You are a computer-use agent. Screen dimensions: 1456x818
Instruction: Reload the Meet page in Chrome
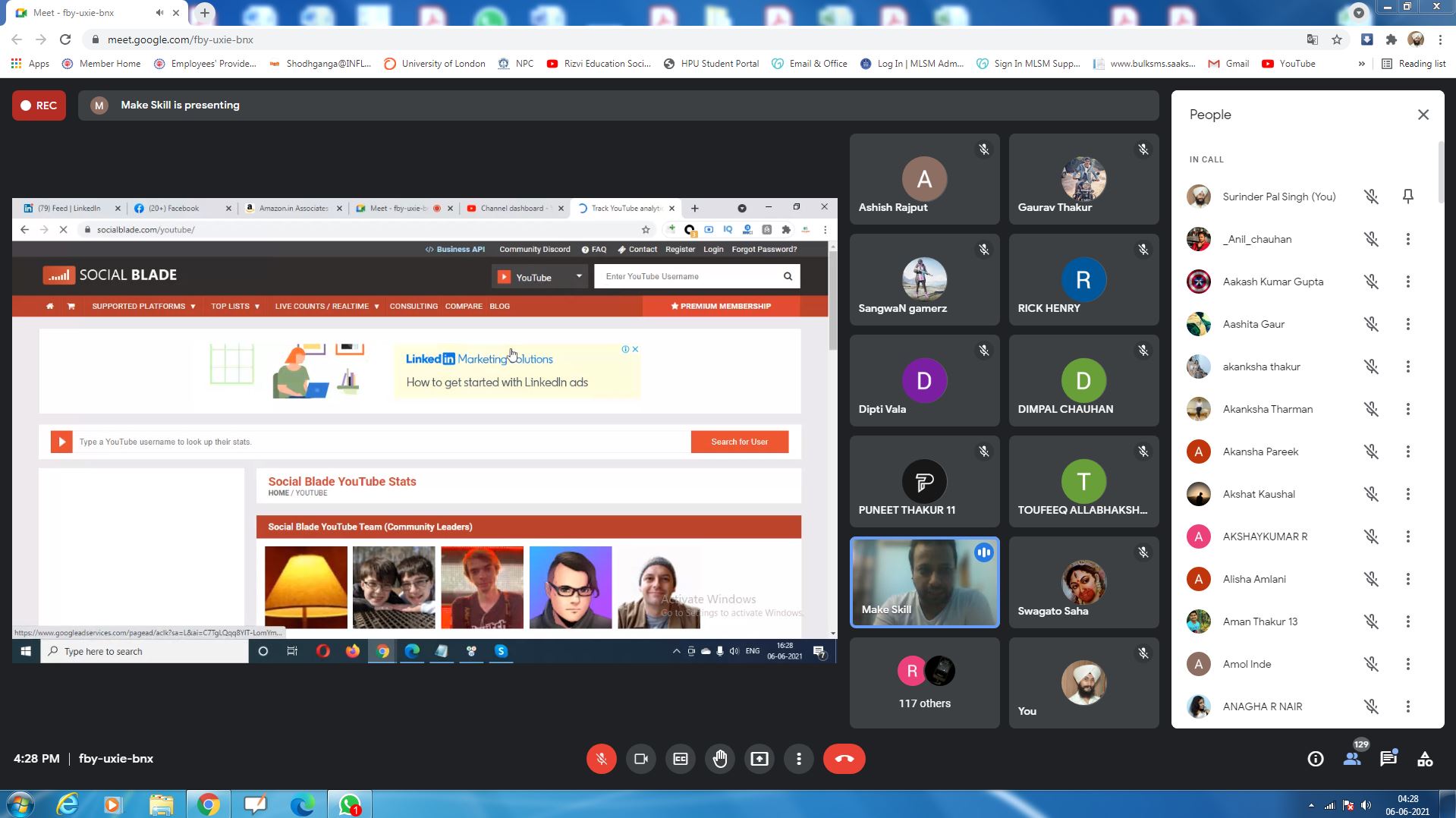pyautogui.click(x=65, y=39)
